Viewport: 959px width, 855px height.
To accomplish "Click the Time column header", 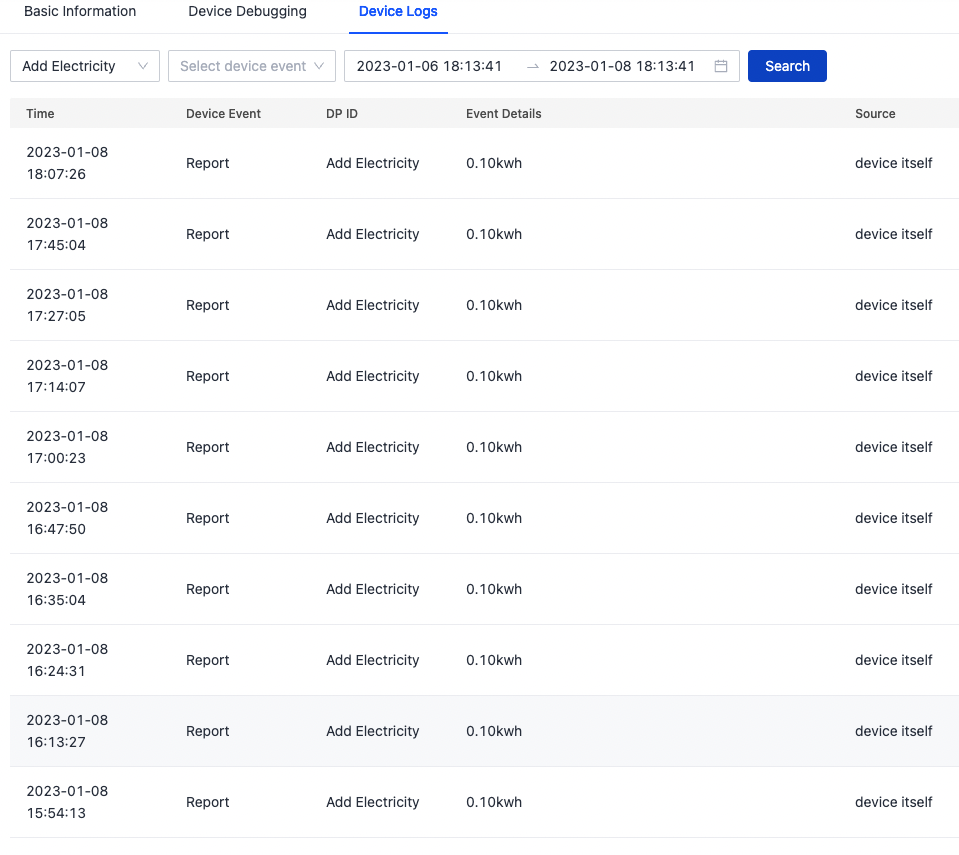I will click(40, 114).
